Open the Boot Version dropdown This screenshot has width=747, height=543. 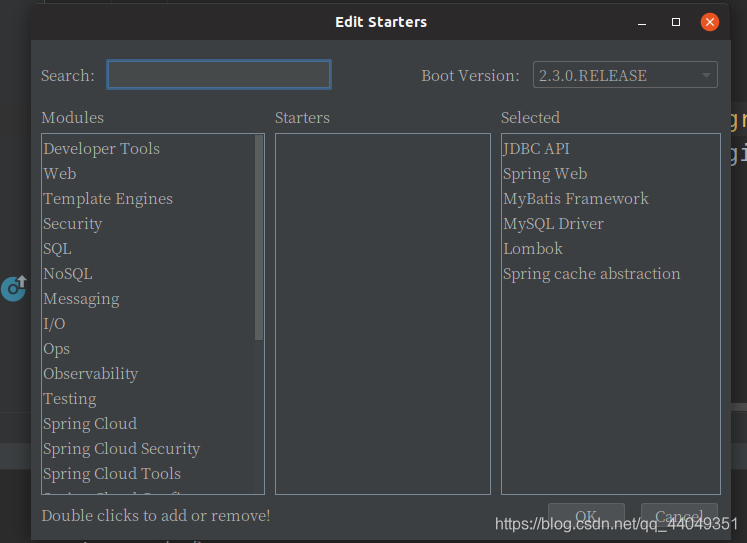point(625,75)
